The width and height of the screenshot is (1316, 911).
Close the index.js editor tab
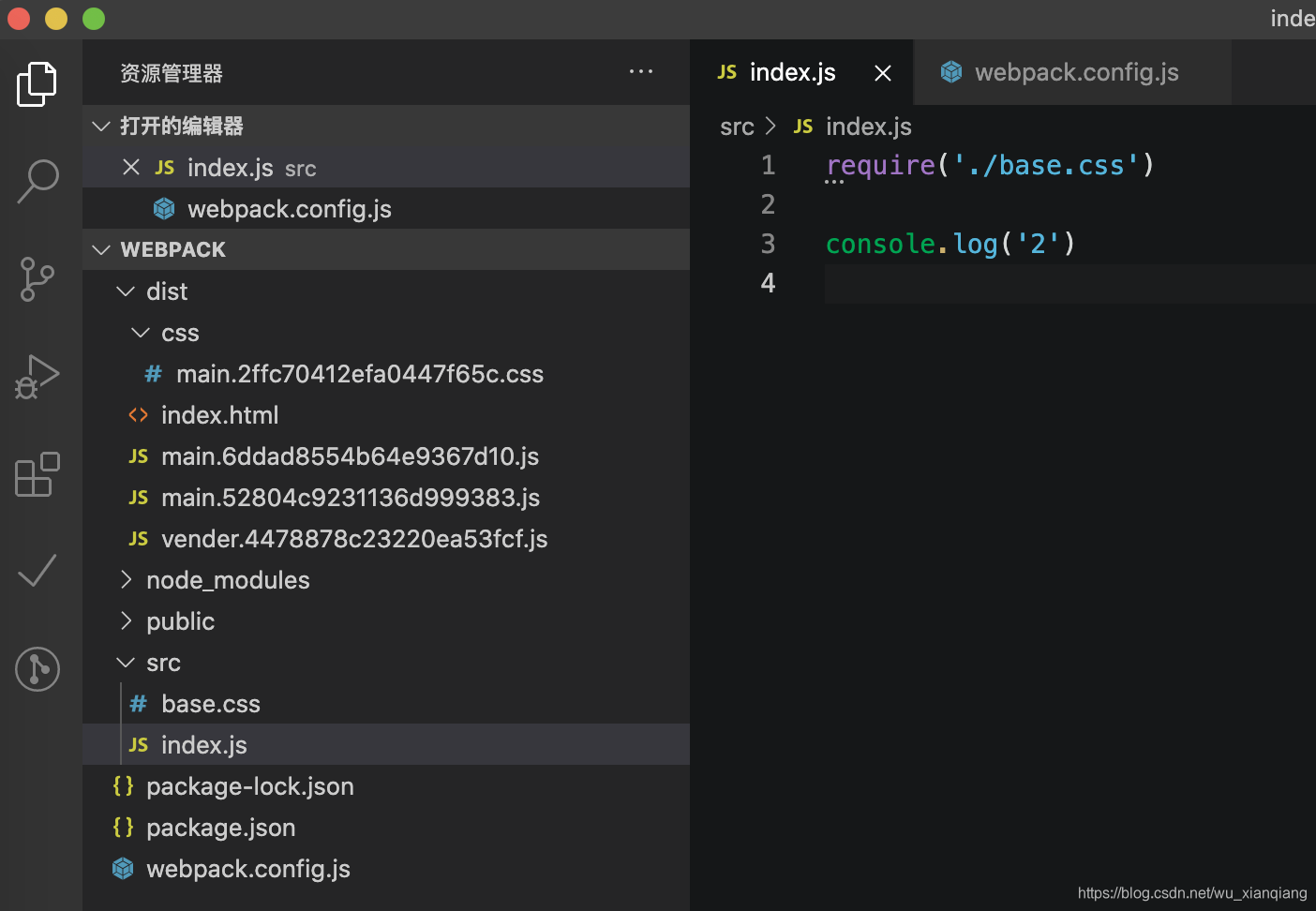(x=882, y=73)
